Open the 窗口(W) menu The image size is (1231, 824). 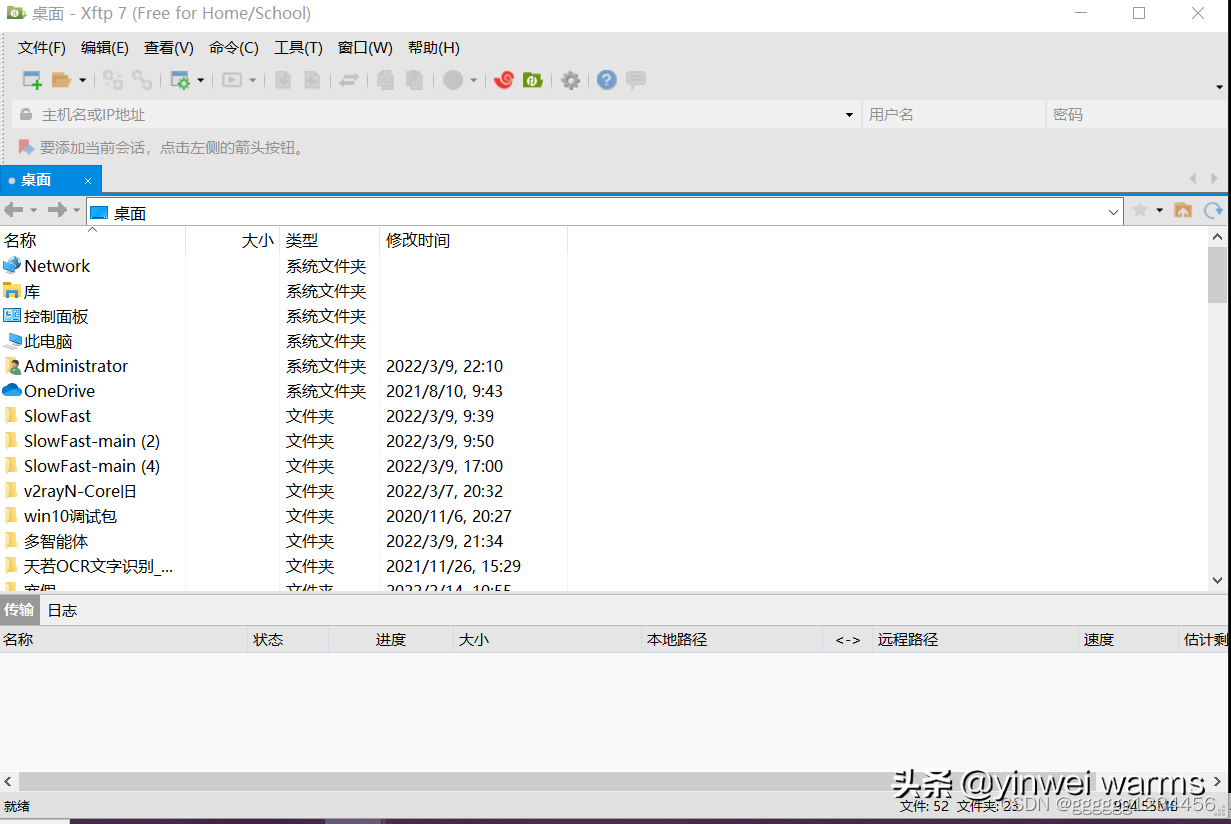[365, 48]
